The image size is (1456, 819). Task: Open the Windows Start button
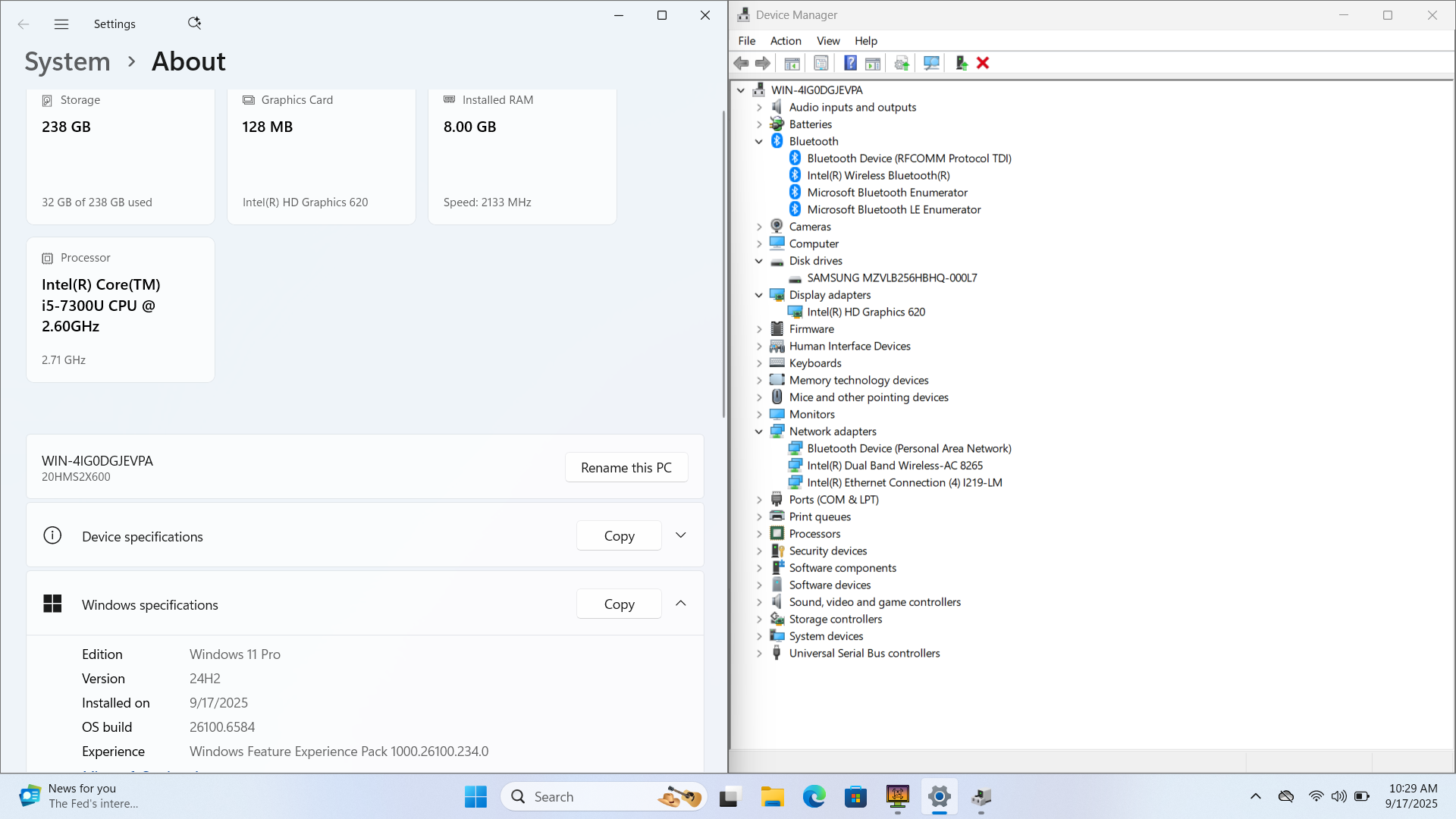(x=475, y=796)
